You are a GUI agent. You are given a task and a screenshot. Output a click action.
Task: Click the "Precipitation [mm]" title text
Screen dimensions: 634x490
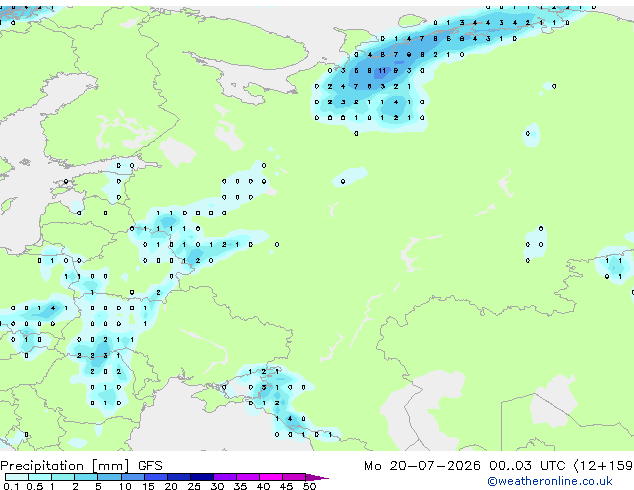click(65, 466)
